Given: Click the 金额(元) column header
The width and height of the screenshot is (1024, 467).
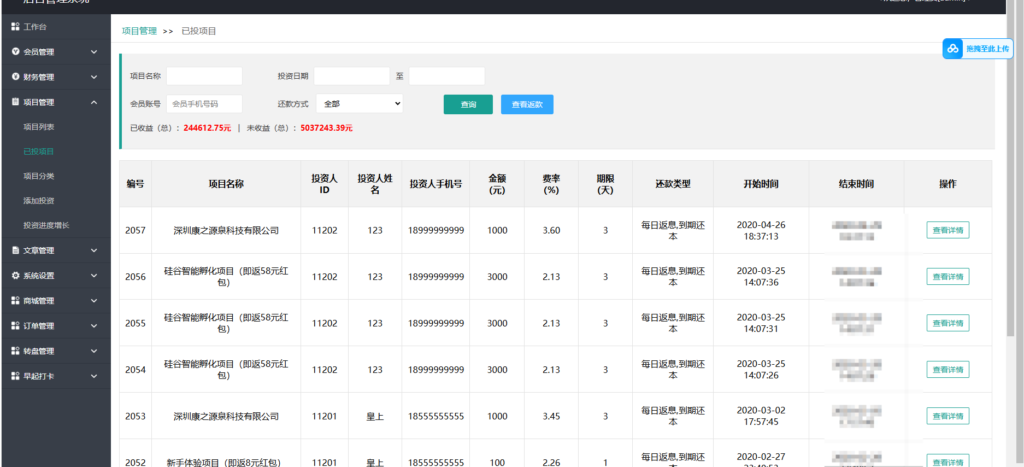Looking at the screenshot, I should click(x=496, y=184).
